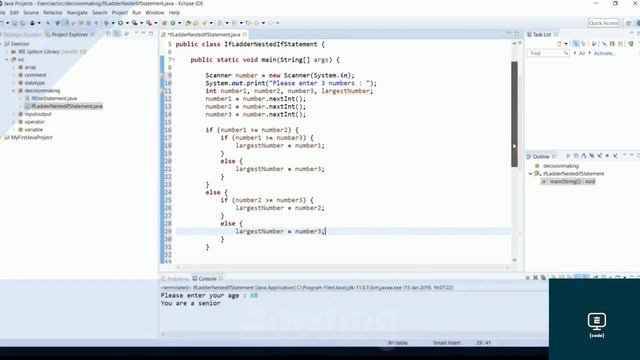The width and height of the screenshot is (640, 360).
Task: Click the green Run button in toolbar
Action: tap(121, 23)
